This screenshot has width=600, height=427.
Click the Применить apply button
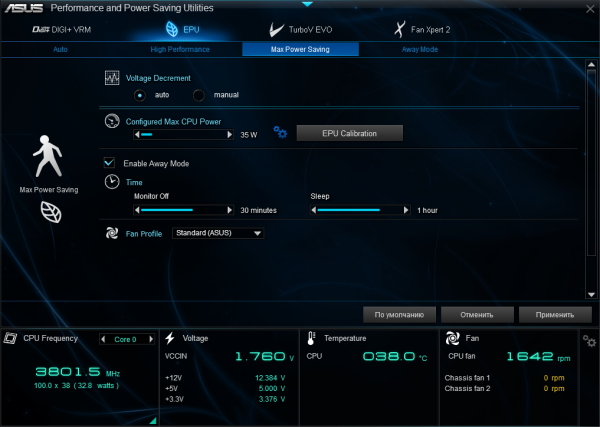(x=555, y=315)
